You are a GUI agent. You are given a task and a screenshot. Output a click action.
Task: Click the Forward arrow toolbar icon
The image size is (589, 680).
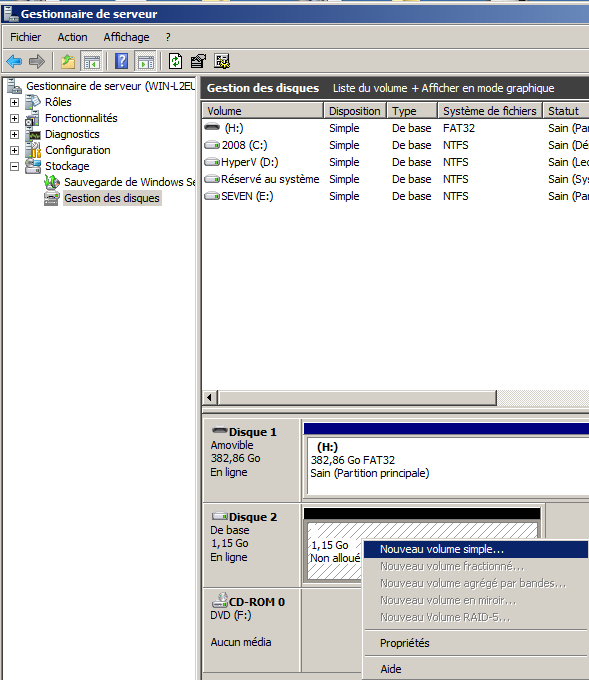37,61
